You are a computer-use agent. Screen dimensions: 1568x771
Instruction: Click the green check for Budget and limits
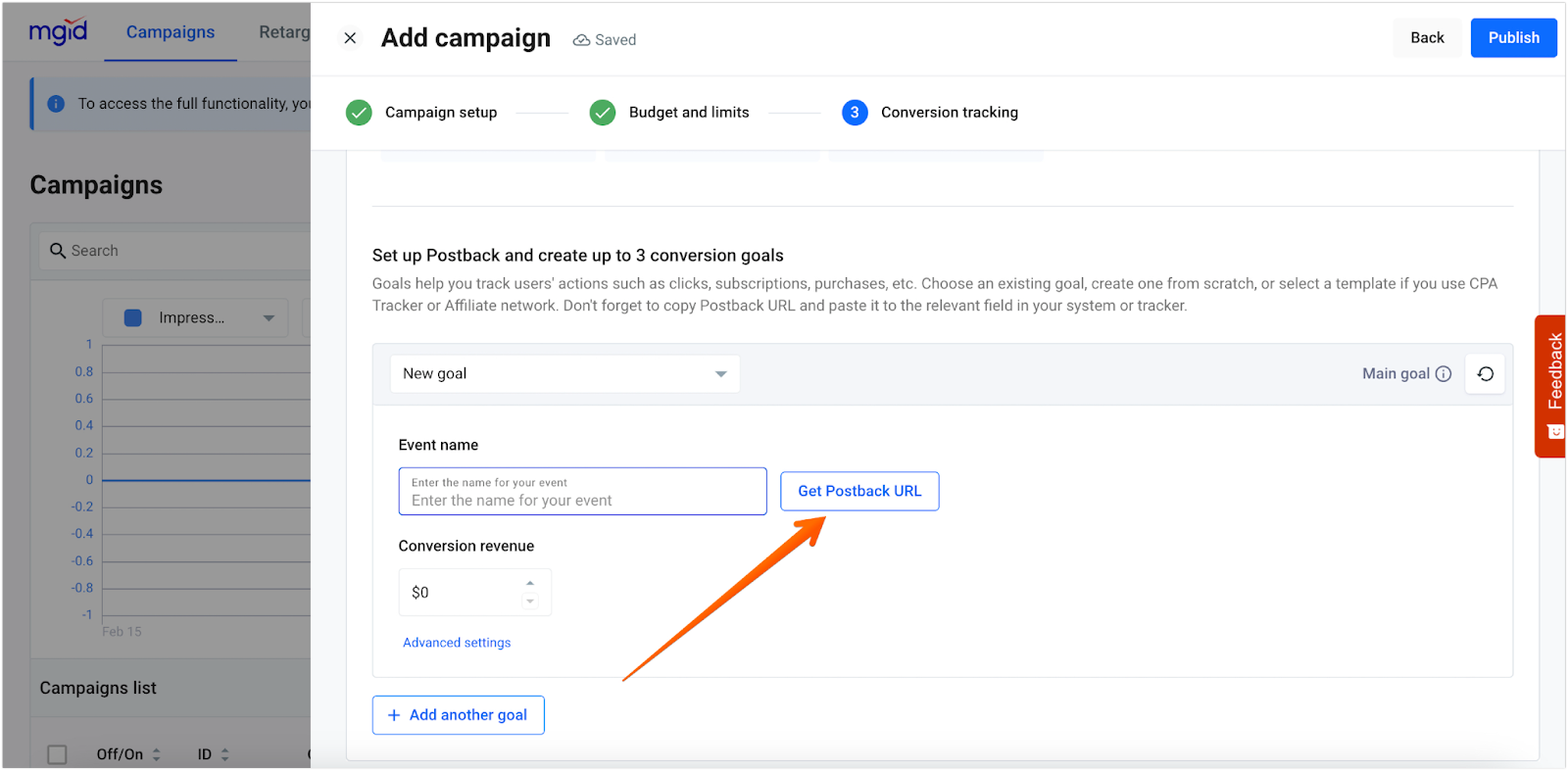coord(602,113)
